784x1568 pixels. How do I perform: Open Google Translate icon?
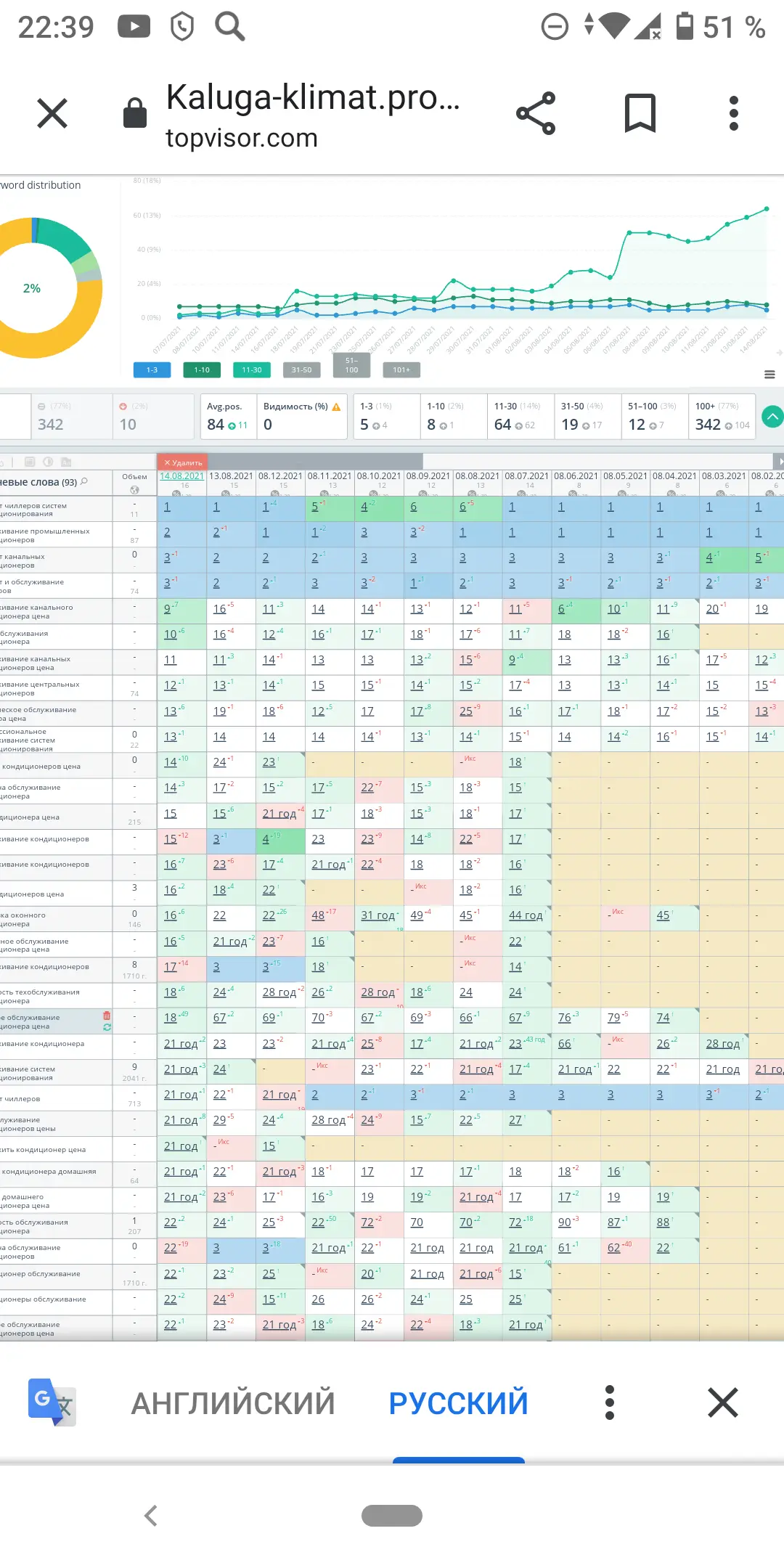click(52, 1402)
